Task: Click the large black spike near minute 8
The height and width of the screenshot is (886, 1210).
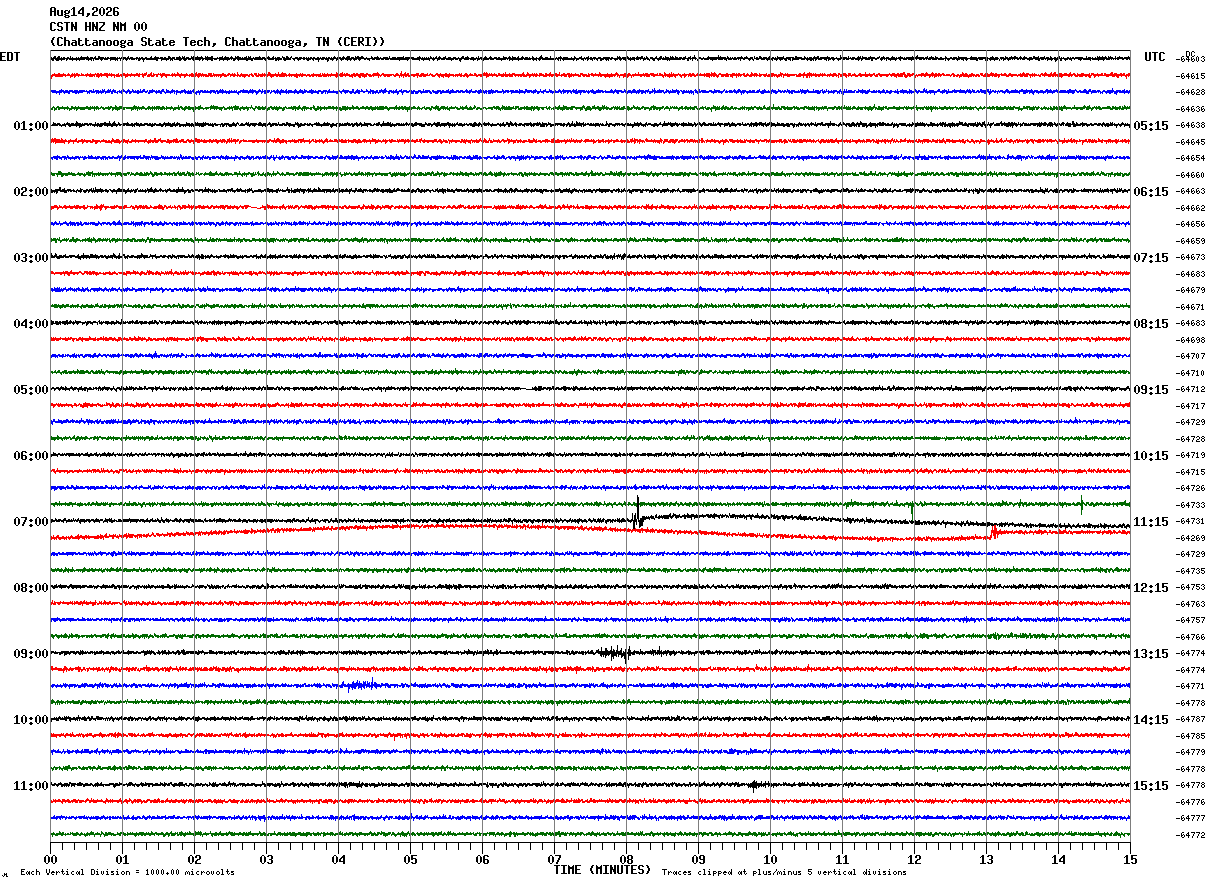Action: 637,513
